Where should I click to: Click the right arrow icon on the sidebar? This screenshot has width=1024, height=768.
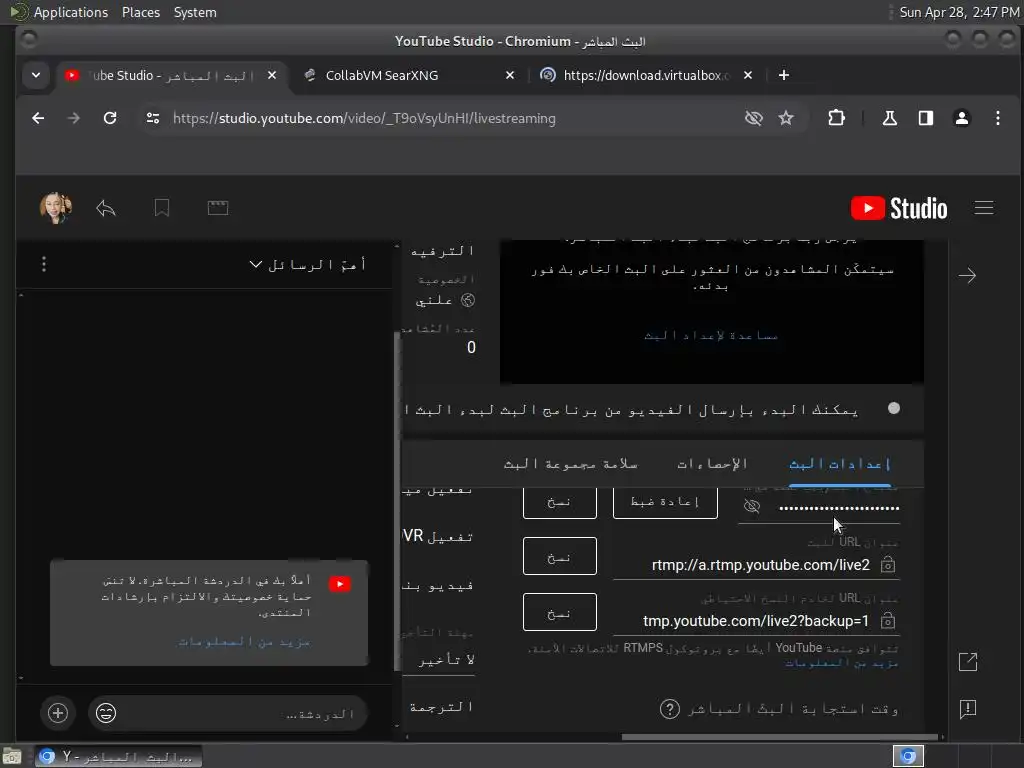(967, 276)
